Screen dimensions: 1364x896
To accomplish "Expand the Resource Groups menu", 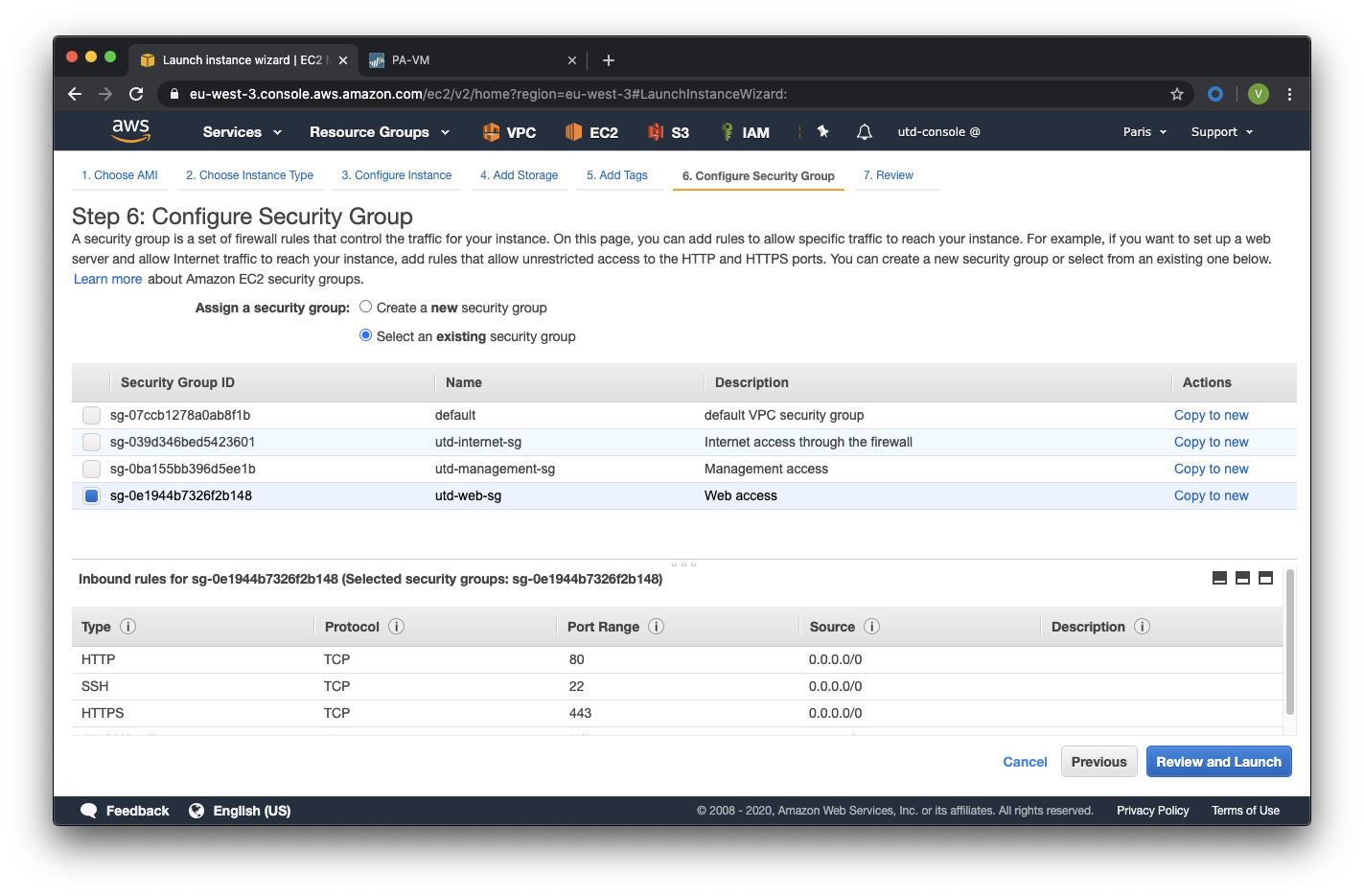I will point(380,132).
